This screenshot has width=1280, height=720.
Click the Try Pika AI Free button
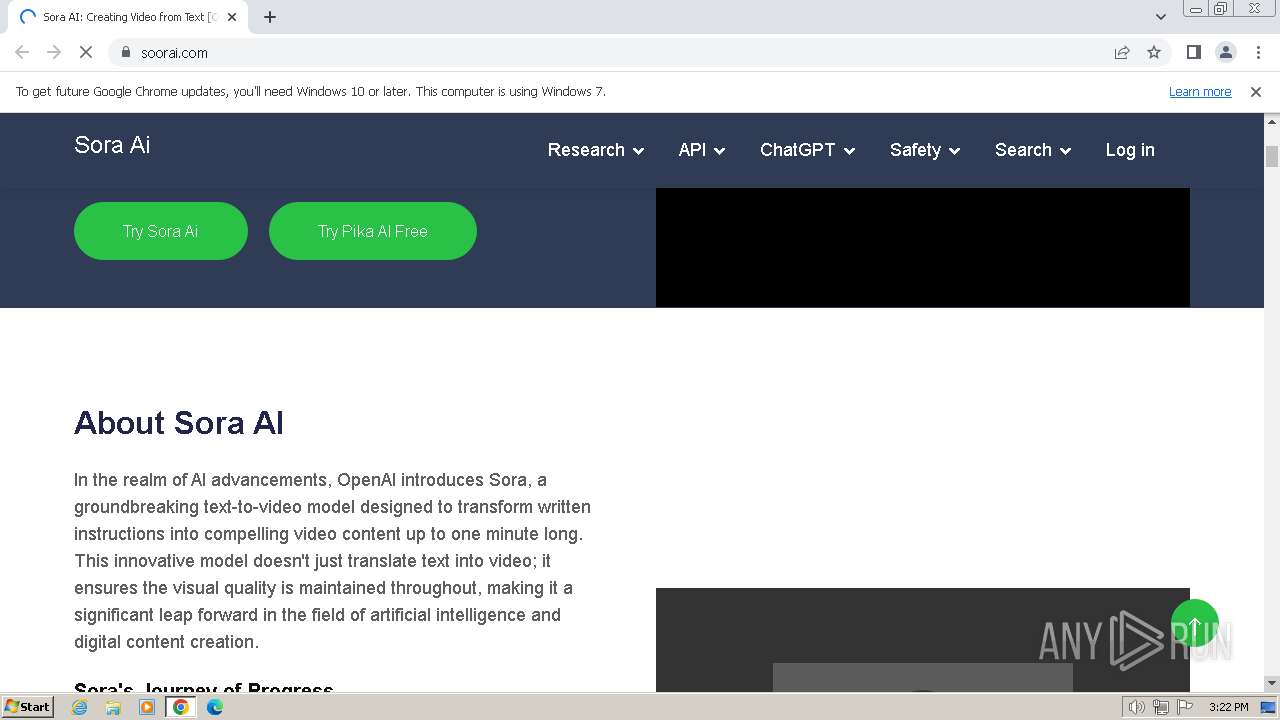(373, 231)
